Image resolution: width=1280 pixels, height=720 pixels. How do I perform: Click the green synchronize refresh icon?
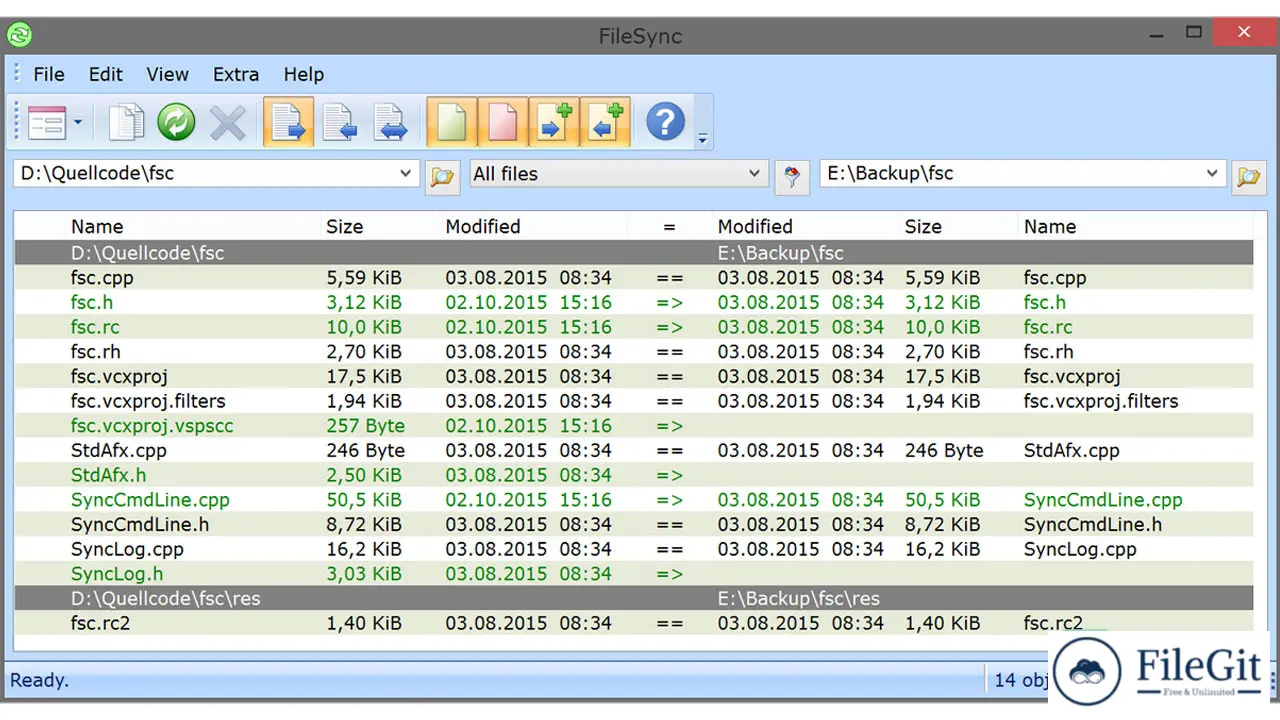[176, 123]
